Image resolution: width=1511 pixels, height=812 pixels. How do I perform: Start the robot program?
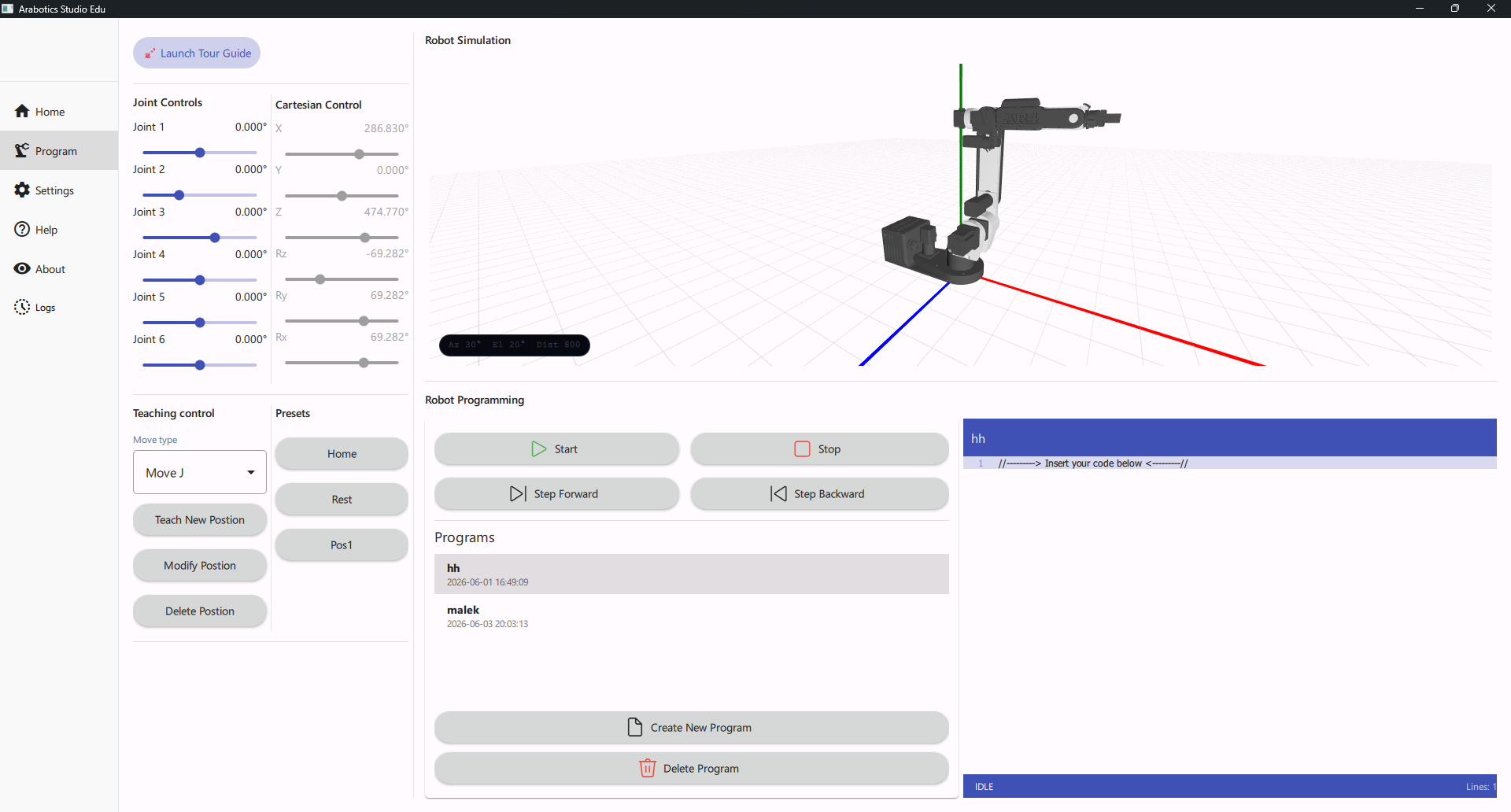point(556,448)
